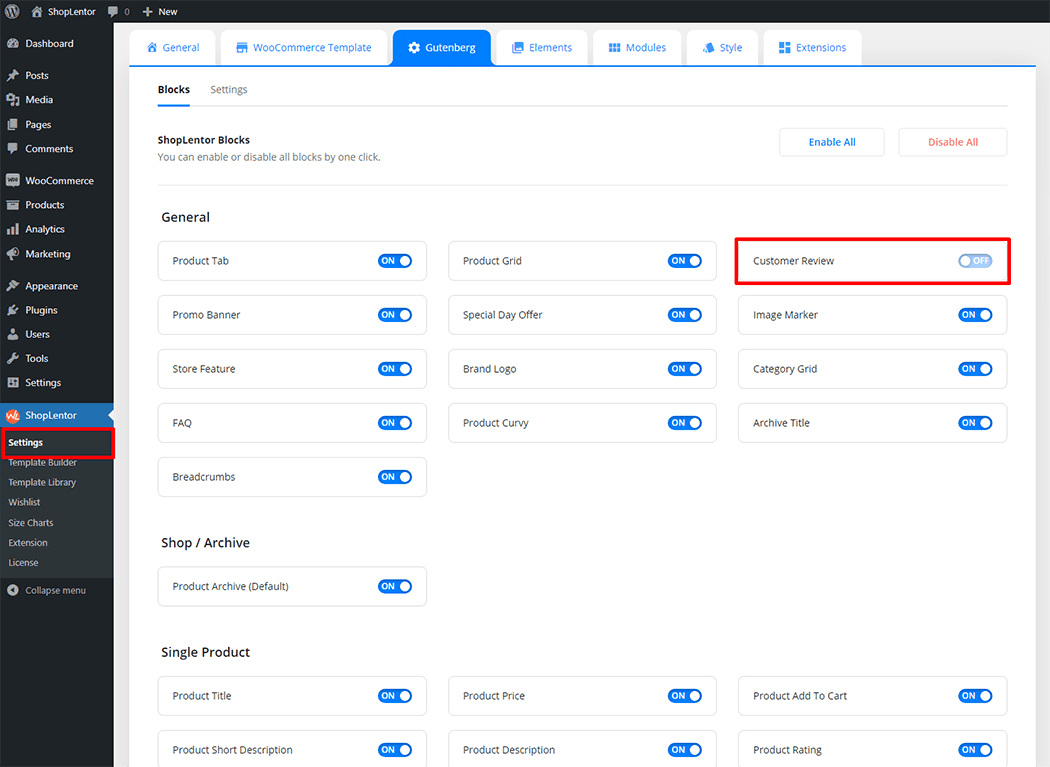Image resolution: width=1050 pixels, height=767 pixels.
Task: Click the Appearance paintbrush icon
Action: 13,286
